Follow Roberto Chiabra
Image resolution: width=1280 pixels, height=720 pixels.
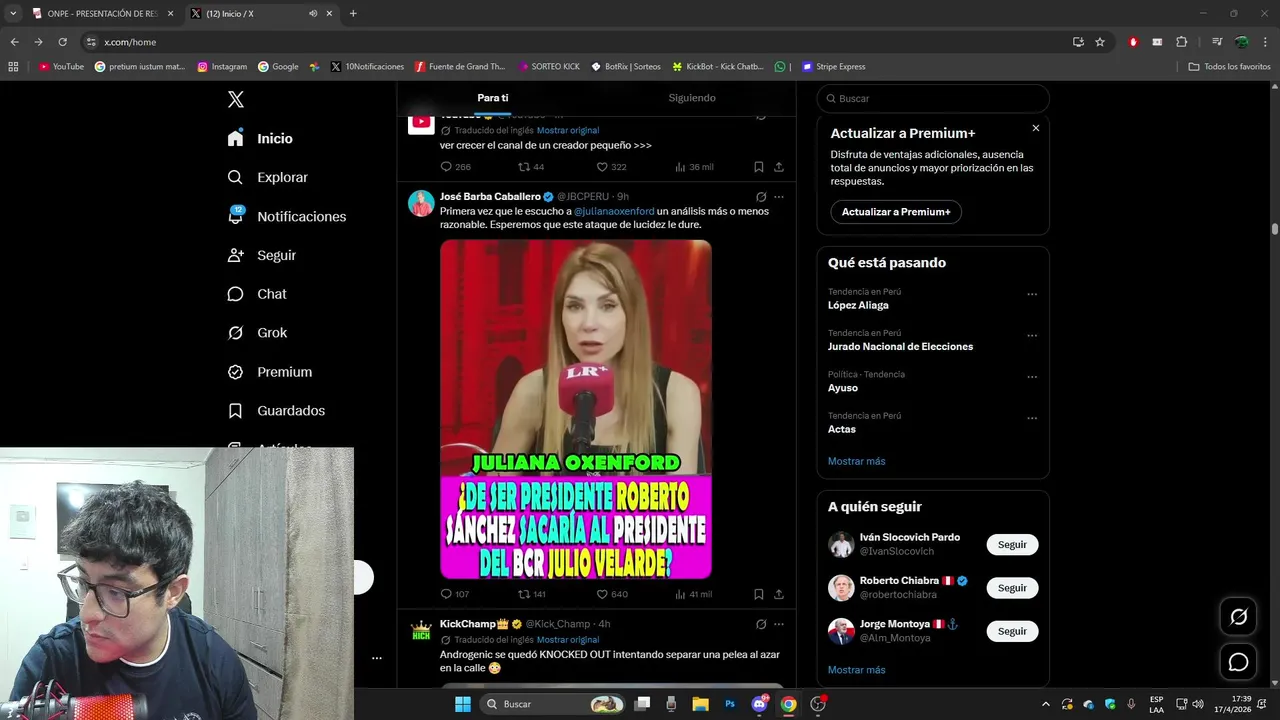1012,588
